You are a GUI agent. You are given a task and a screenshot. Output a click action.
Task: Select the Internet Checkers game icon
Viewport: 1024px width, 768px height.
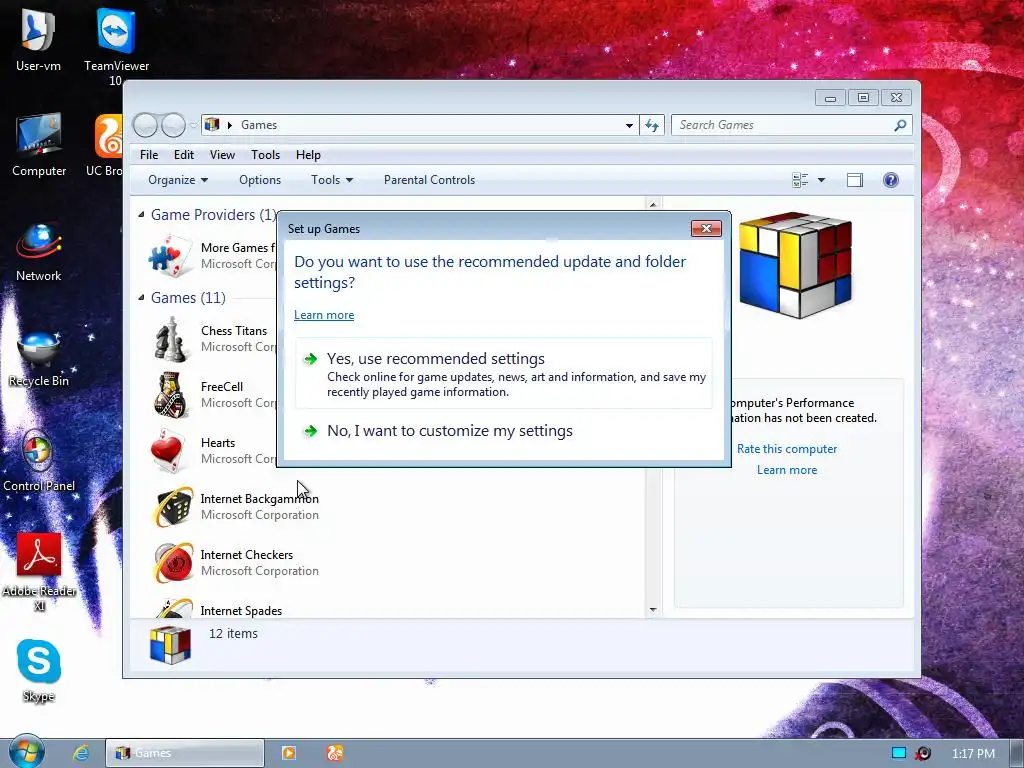172,563
